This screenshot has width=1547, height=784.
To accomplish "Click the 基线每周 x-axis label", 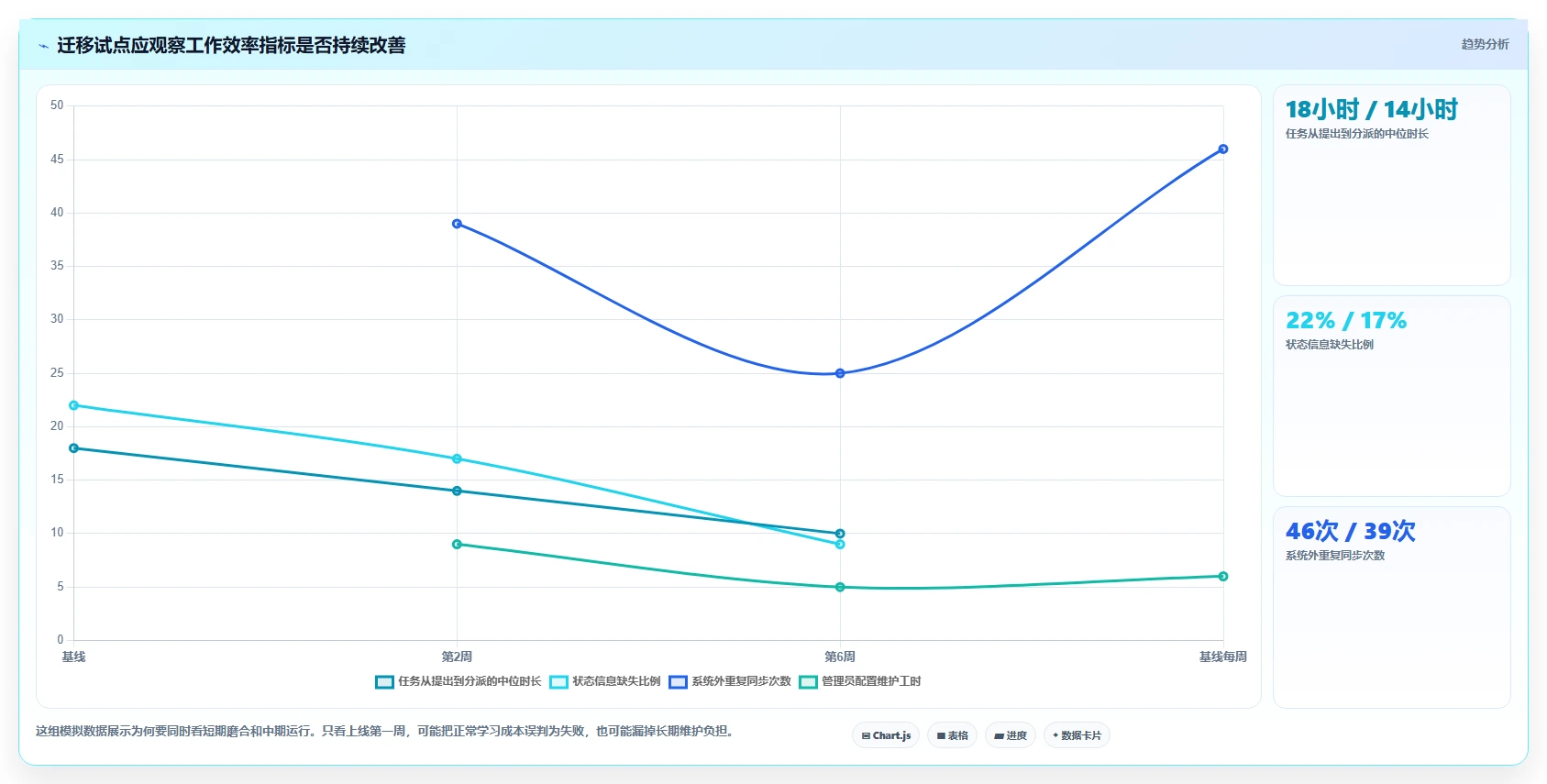I will [1223, 657].
